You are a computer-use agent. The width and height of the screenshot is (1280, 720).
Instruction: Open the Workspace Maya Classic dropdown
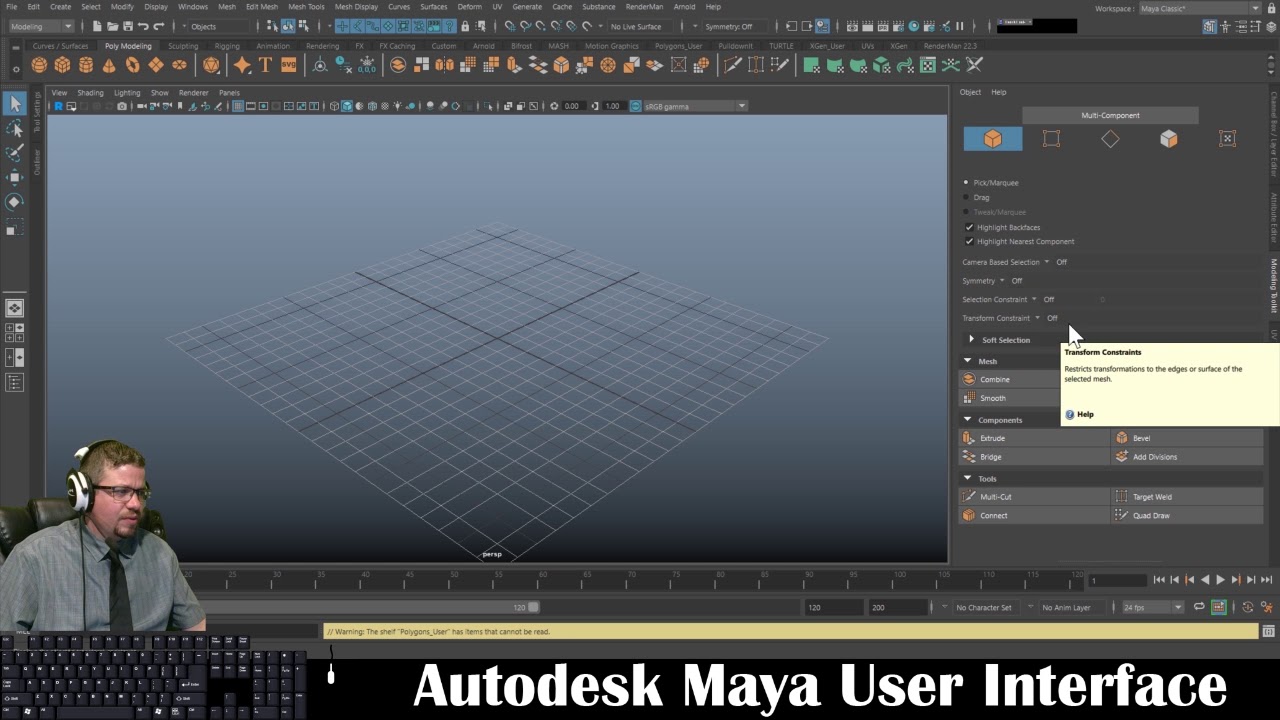tap(1200, 8)
